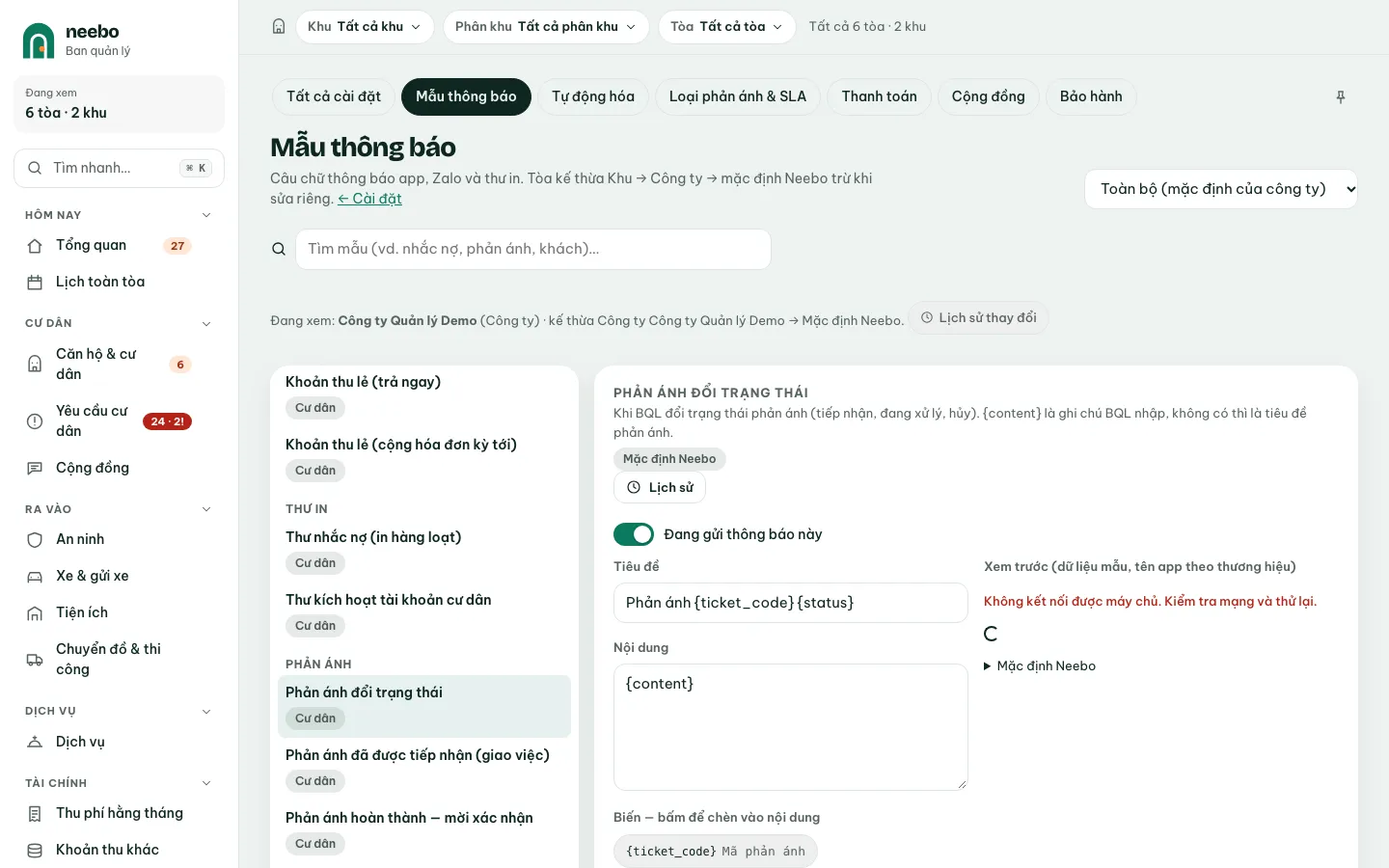Click the Nội dung content textarea

coord(791,727)
